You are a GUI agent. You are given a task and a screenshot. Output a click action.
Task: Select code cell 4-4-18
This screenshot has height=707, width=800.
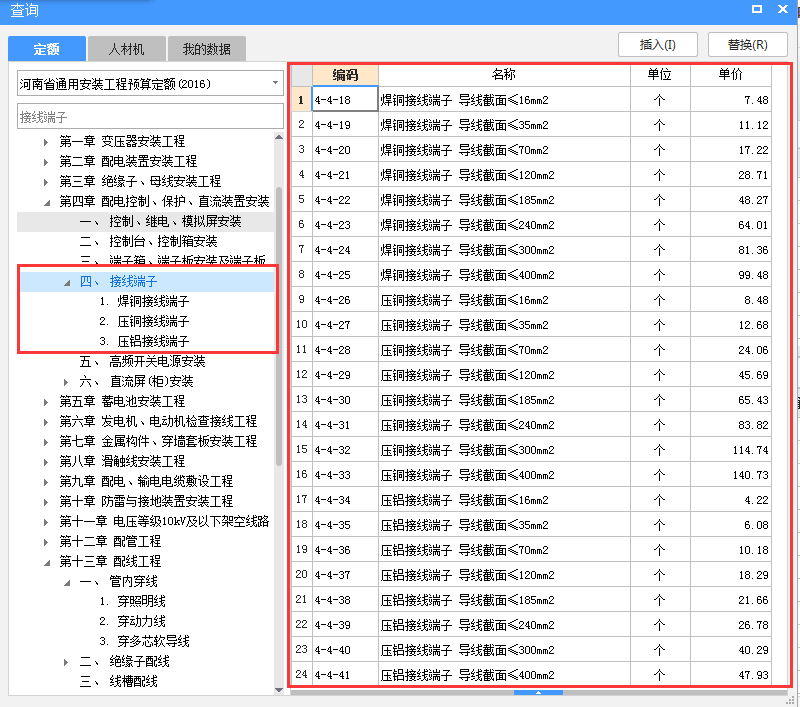(345, 100)
